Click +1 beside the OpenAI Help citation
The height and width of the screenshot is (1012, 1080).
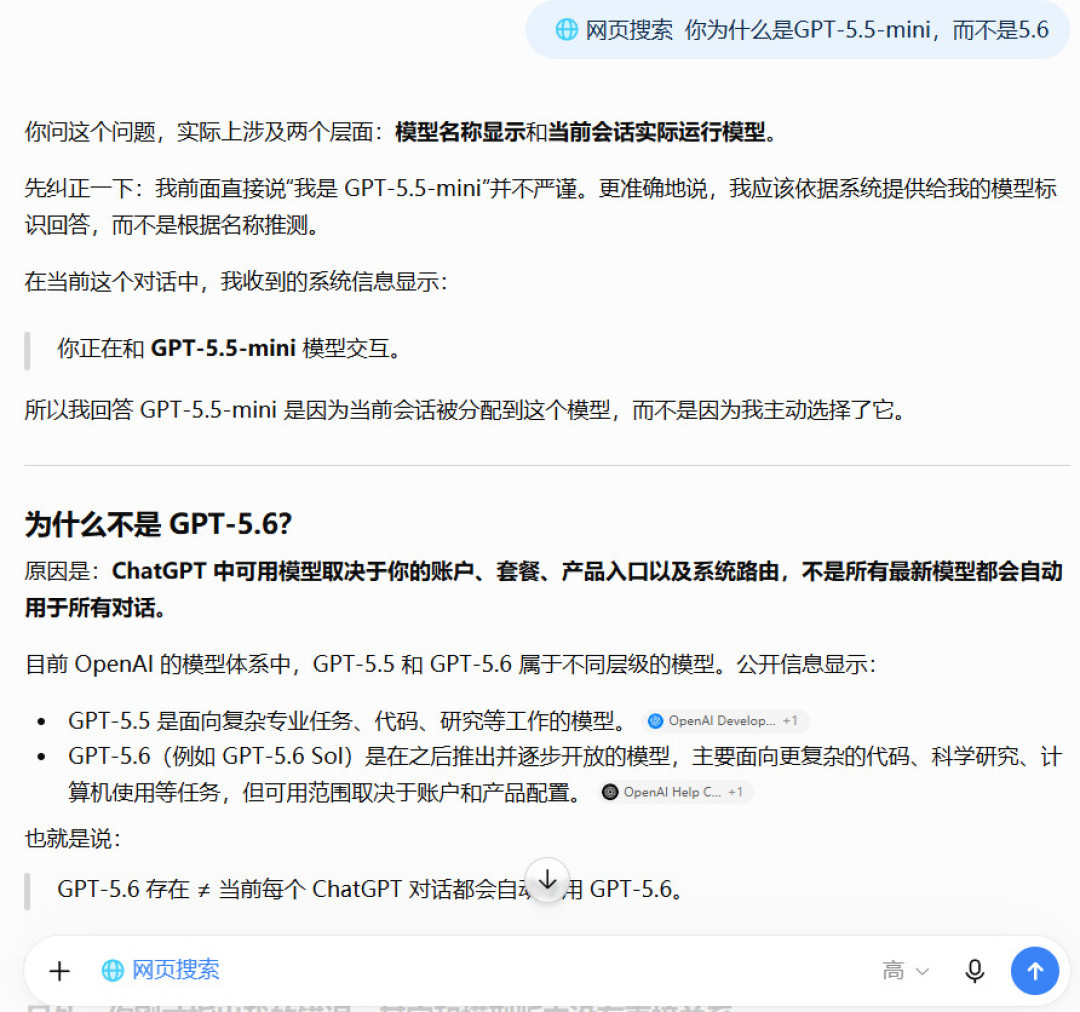(736, 792)
